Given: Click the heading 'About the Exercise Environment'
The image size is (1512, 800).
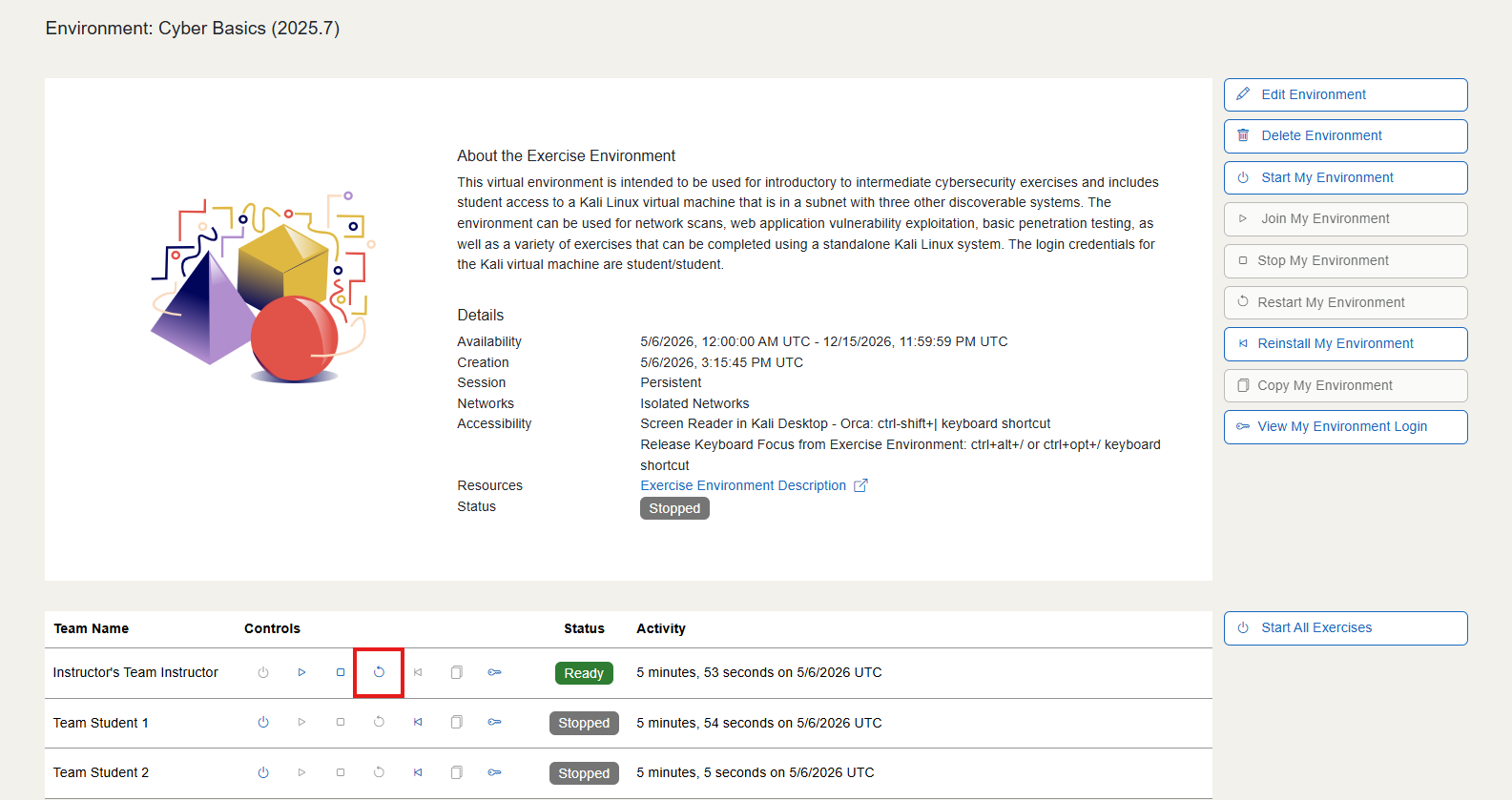Looking at the screenshot, I should [566, 156].
